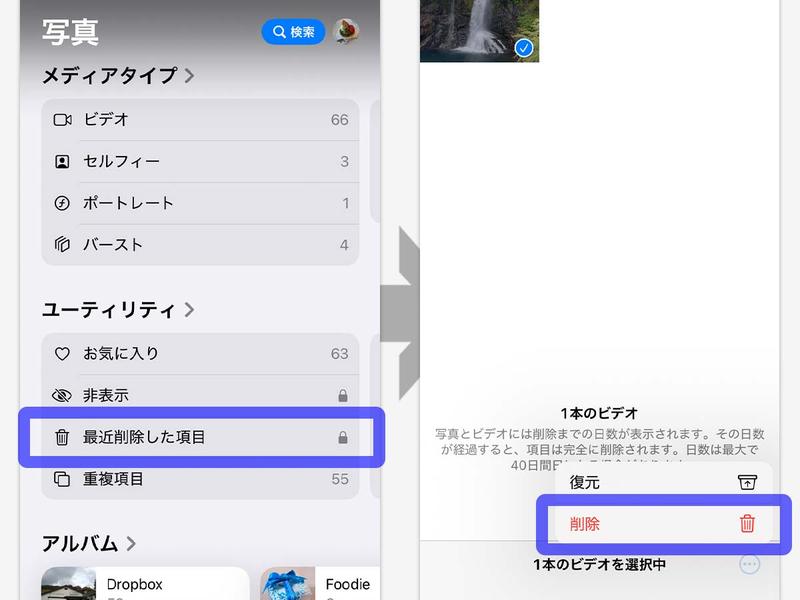Tap the count 63 beside お気に入り

click(340, 354)
